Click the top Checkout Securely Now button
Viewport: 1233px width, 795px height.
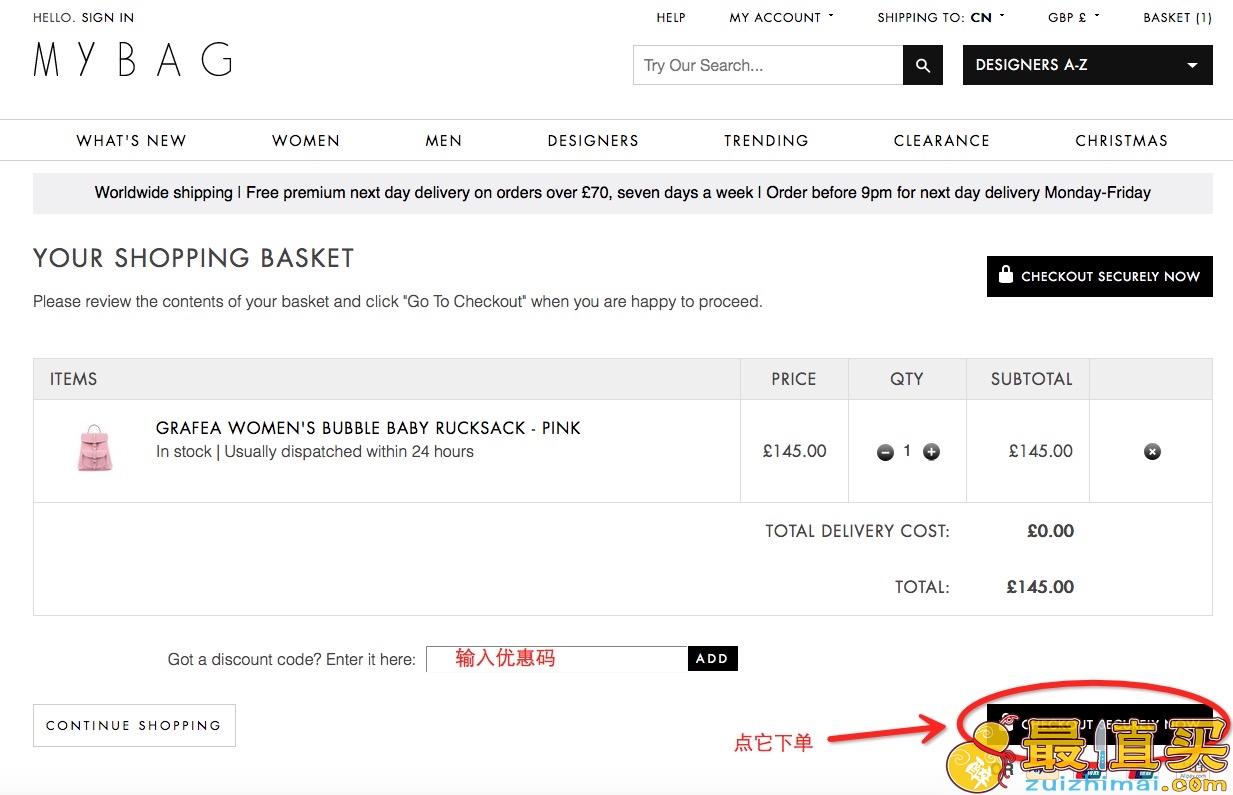pyautogui.click(x=1100, y=276)
